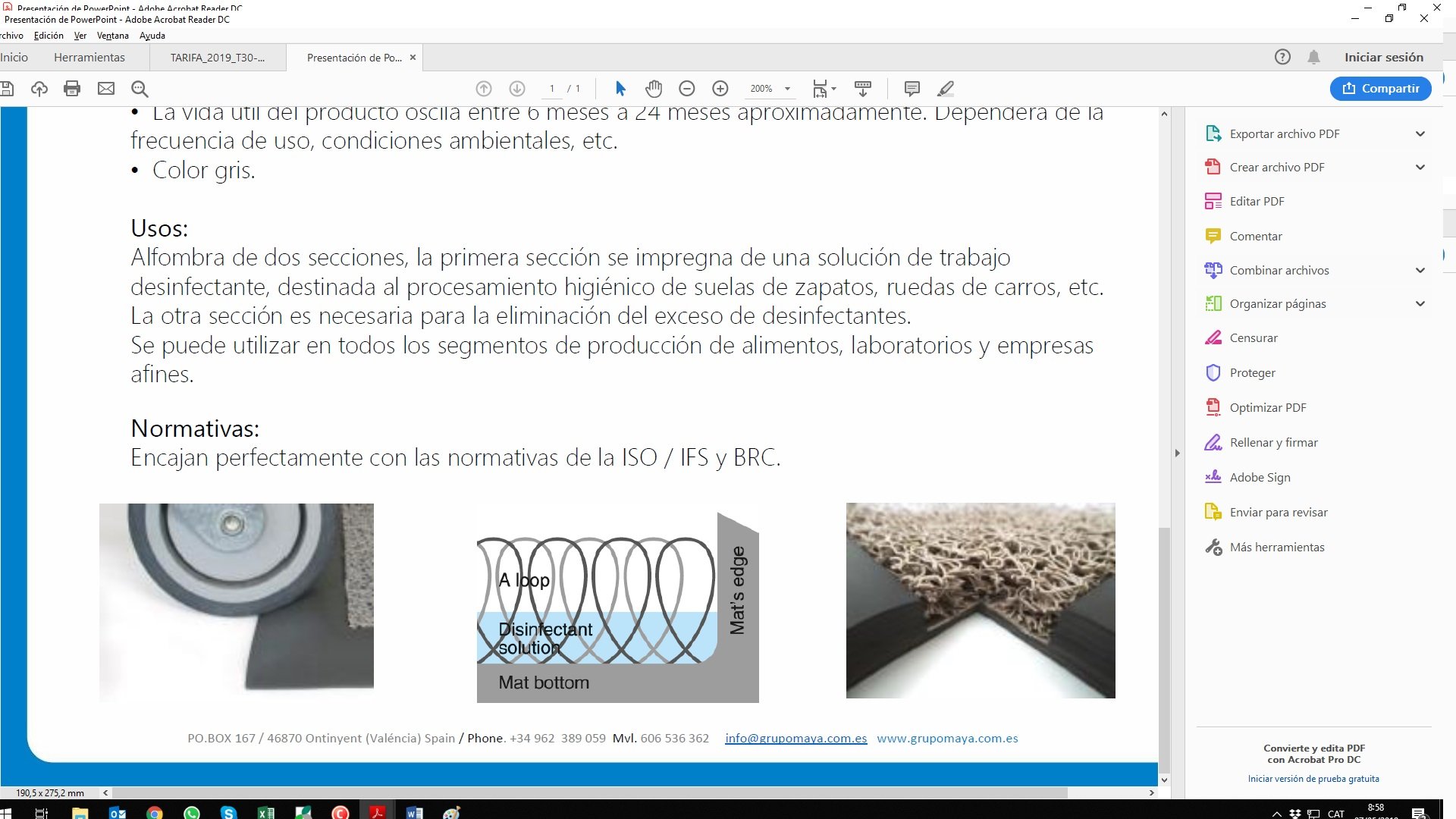
Task: Click the horizontal scrollbar track
Action: [1107, 793]
